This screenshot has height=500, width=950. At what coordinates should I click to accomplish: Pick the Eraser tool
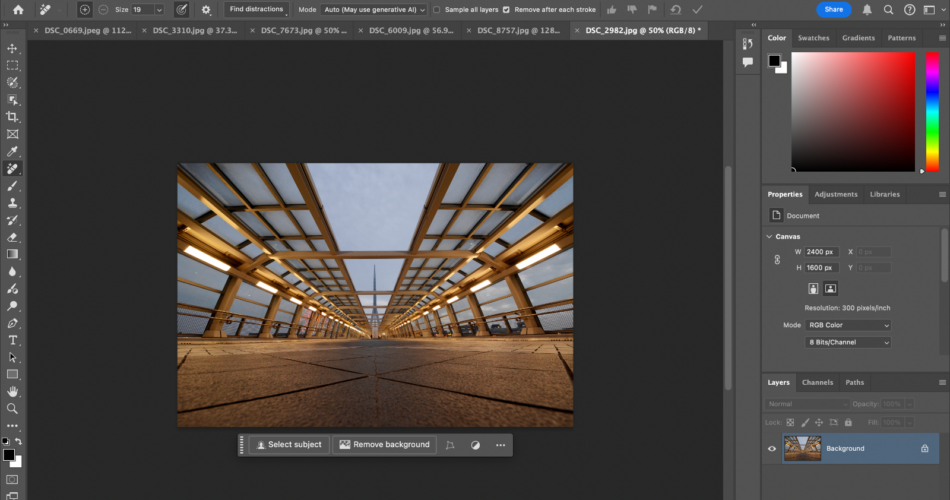point(12,237)
